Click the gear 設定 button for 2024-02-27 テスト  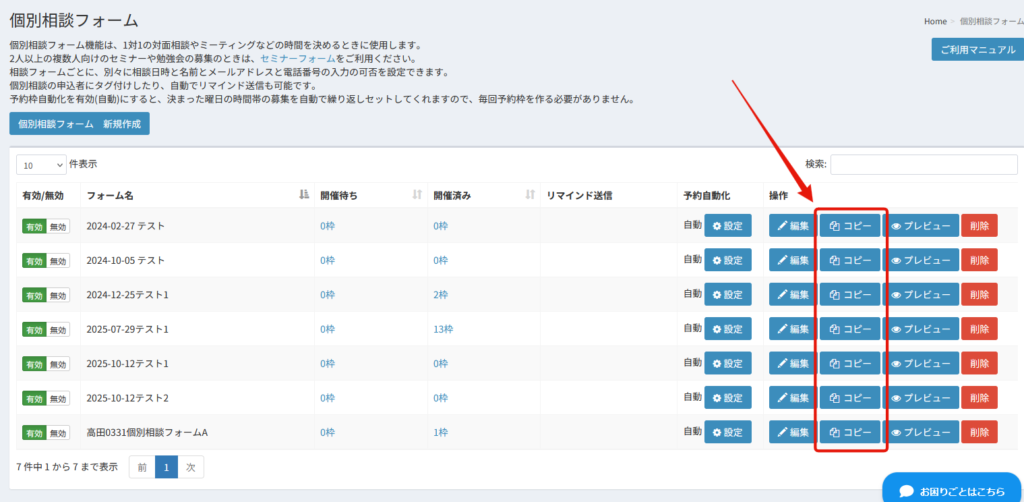727,226
